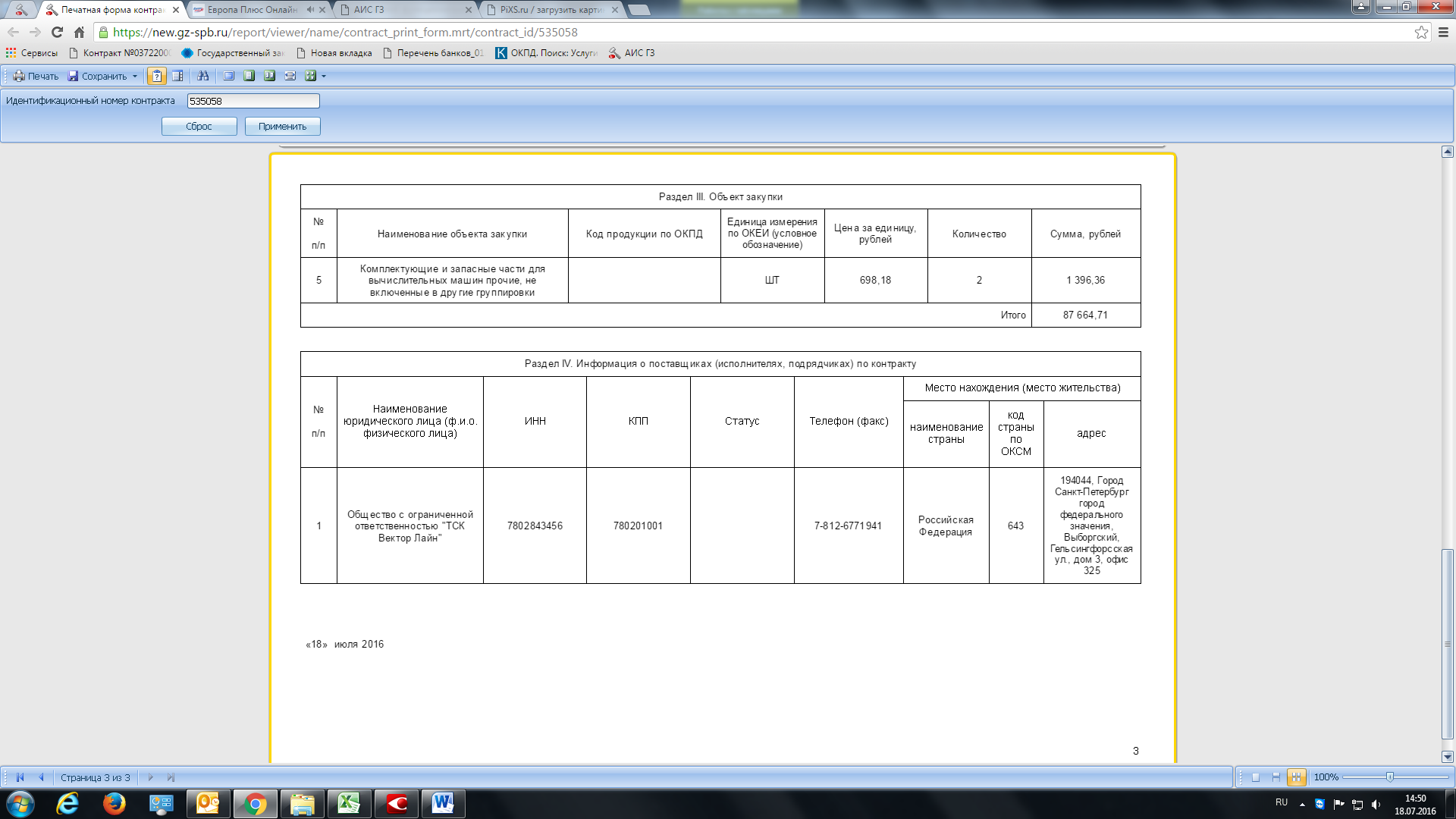Click the Сброс button
The image size is (1456, 819).
(199, 126)
